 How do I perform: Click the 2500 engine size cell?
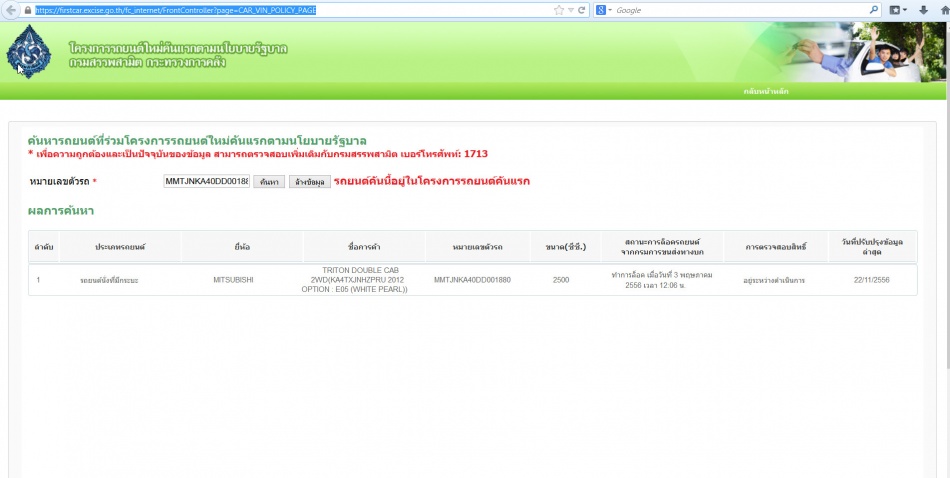[x=561, y=280]
